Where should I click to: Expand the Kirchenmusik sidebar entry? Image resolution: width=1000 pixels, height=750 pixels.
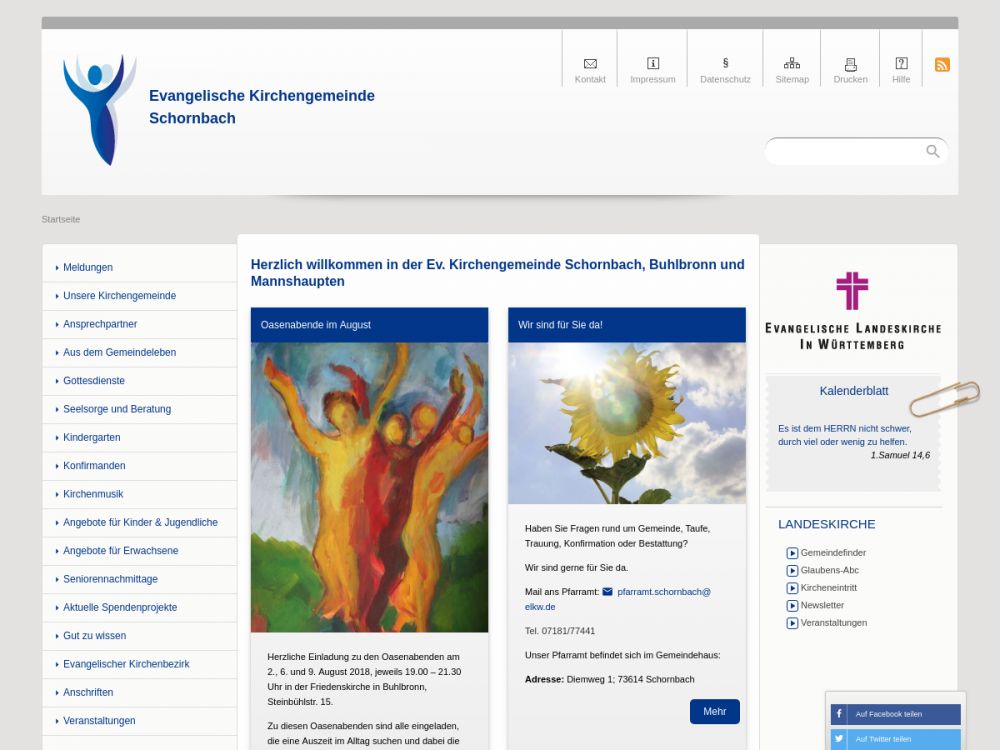pyautogui.click(x=93, y=494)
